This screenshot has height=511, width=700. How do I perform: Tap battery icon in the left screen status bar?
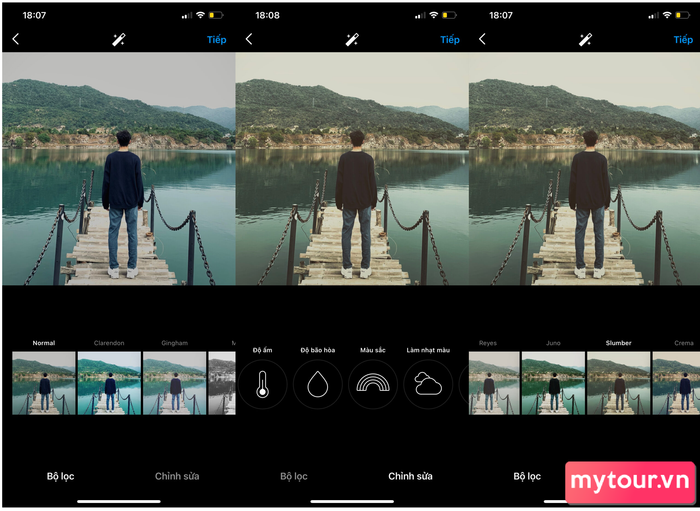pyautogui.click(x=216, y=15)
